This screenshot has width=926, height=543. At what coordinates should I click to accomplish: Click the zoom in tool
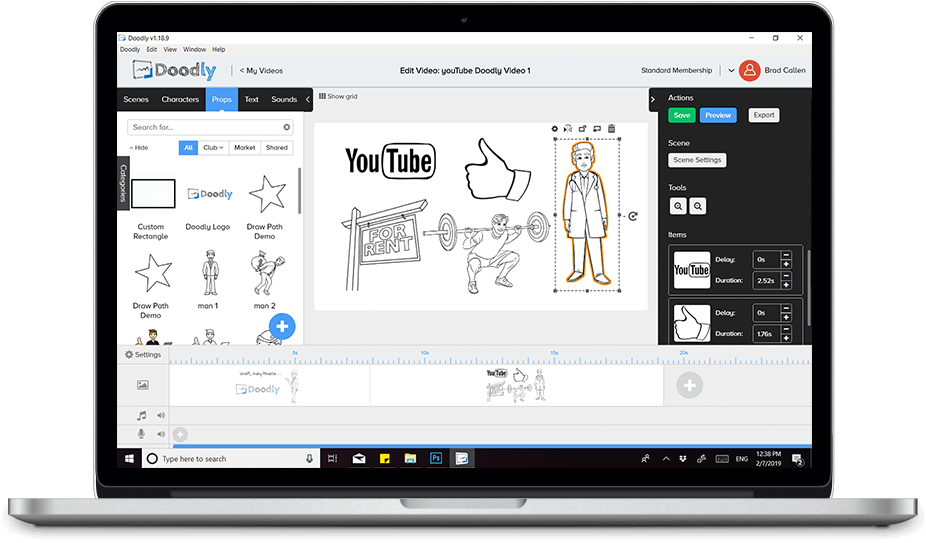point(678,206)
